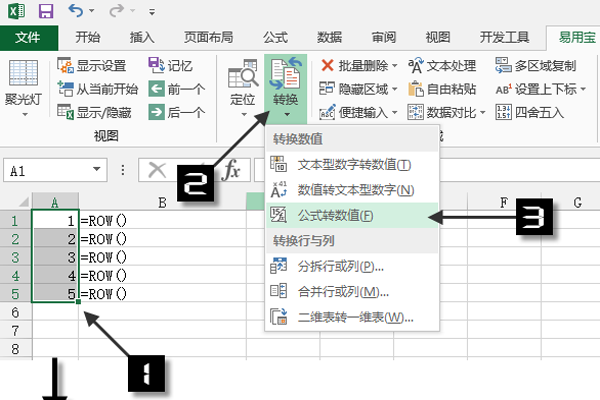Click the Save icon in quick access toolbar

[46, 12]
